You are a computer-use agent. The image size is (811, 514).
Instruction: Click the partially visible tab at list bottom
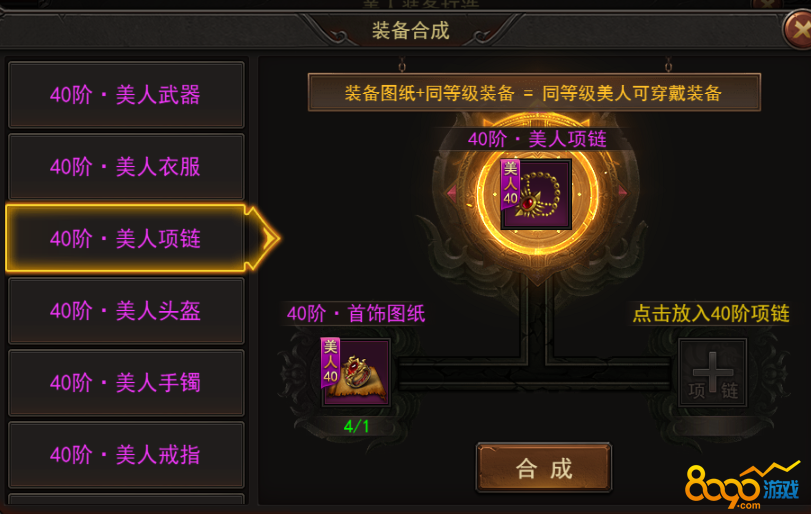126,499
